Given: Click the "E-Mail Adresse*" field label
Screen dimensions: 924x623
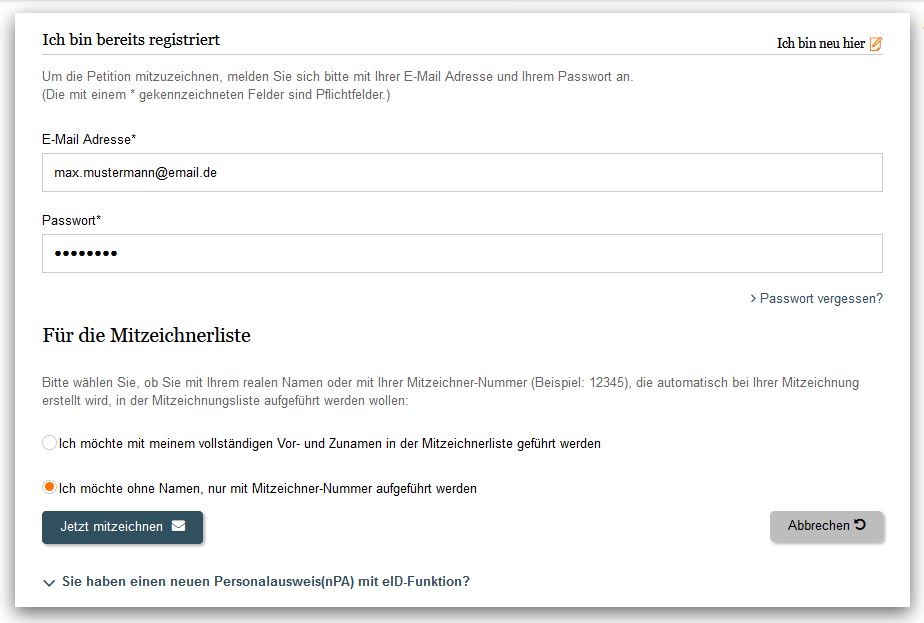Looking at the screenshot, I should [x=89, y=139].
